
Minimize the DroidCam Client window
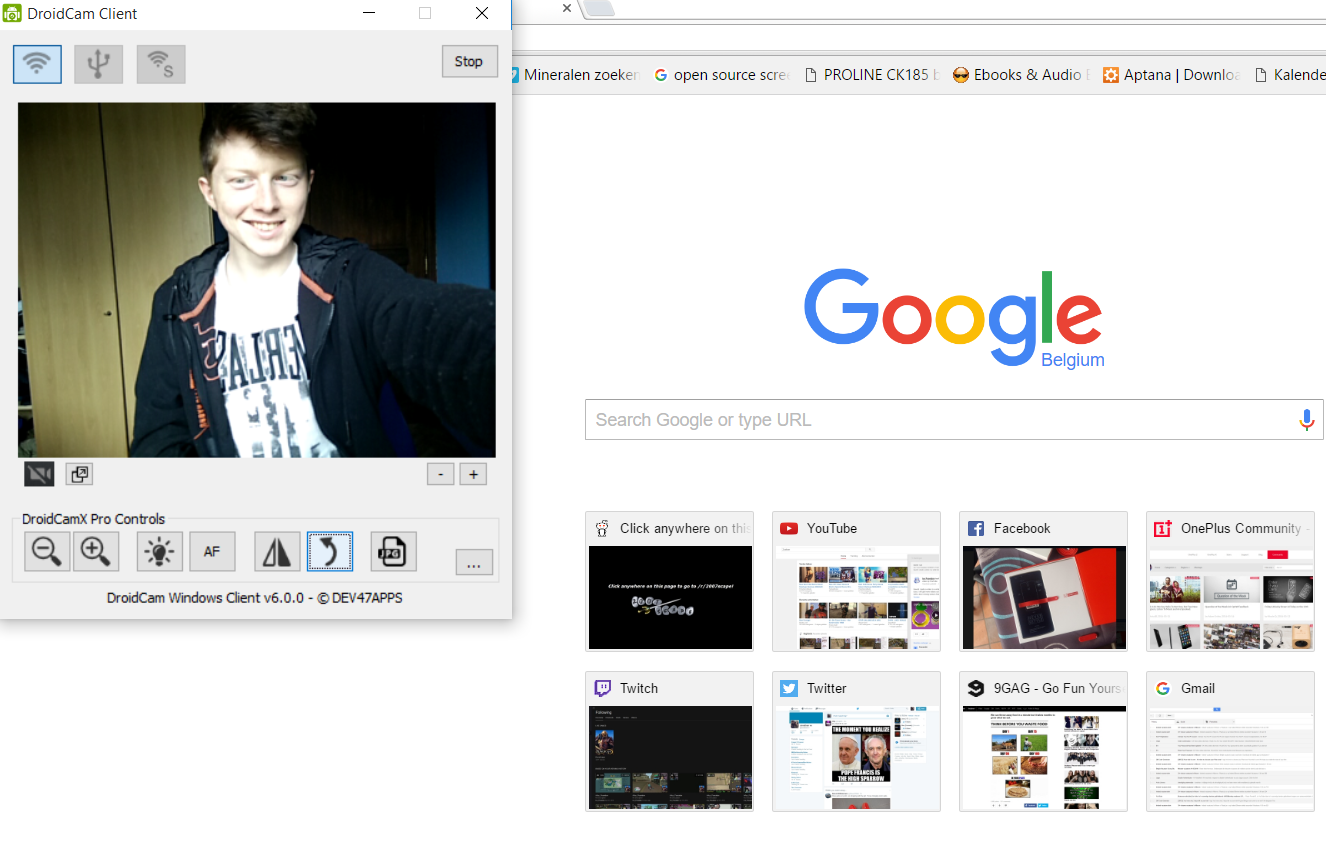(x=369, y=14)
